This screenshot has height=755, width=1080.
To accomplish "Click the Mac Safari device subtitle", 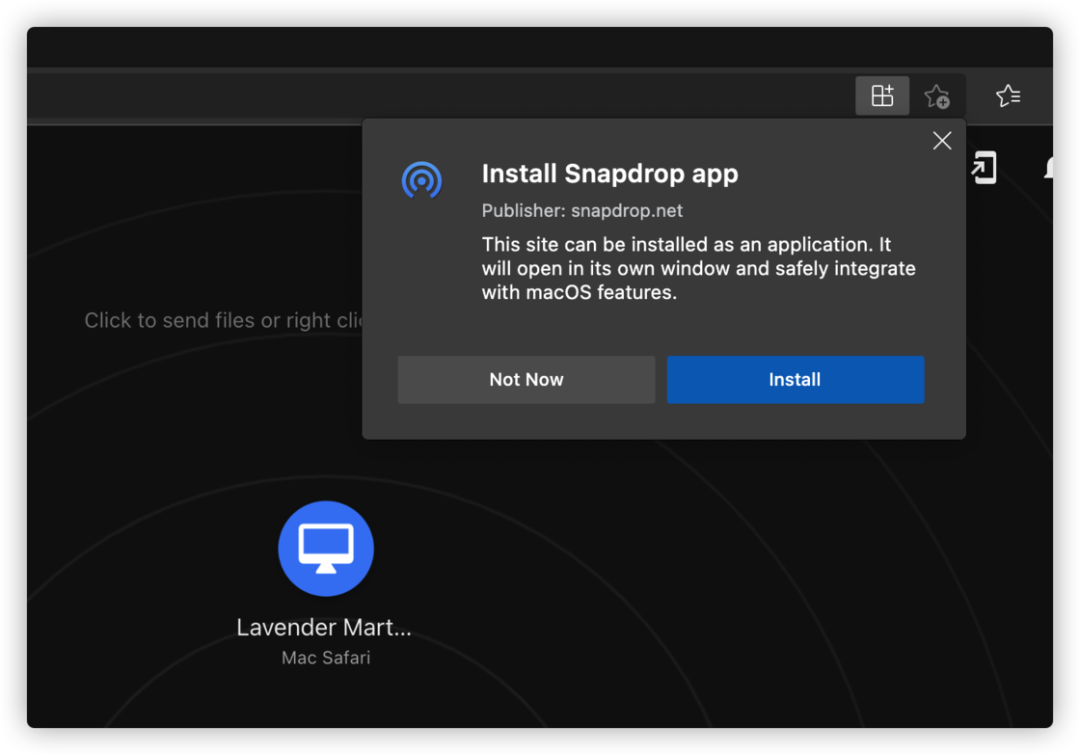I will 326,658.
